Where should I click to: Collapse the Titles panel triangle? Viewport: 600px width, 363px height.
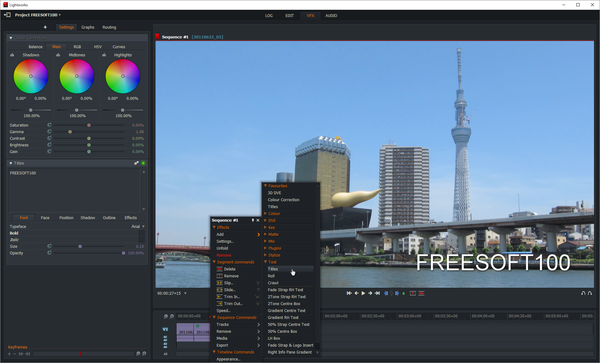11,163
